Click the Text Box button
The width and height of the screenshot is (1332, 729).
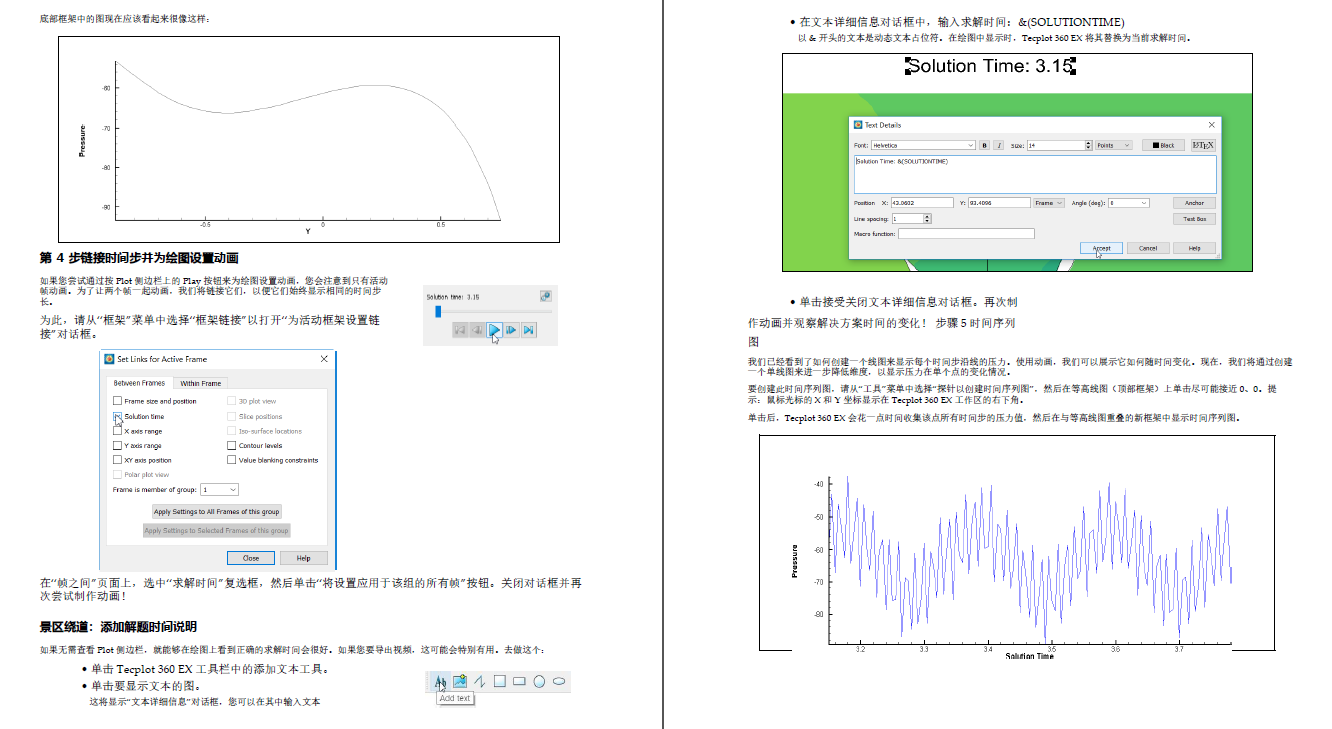click(x=1194, y=218)
